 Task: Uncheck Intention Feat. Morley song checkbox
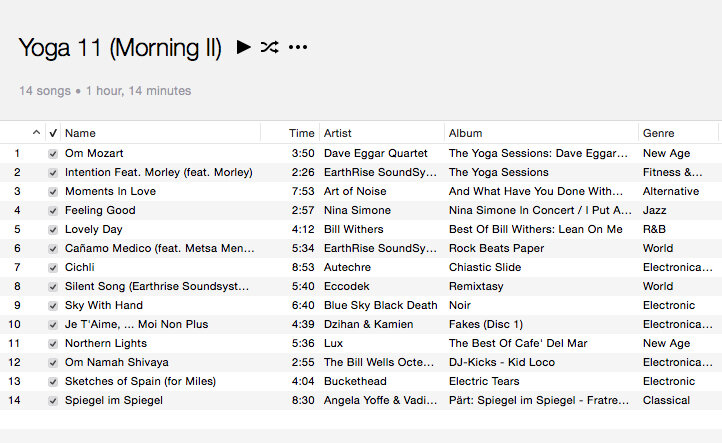click(x=53, y=173)
